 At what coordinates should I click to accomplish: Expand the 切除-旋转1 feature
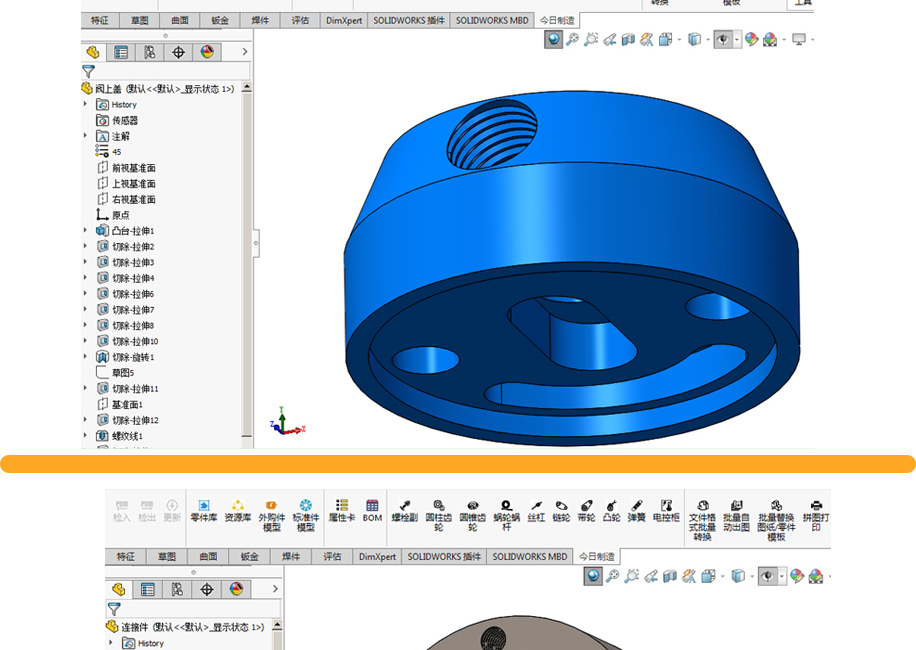click(x=85, y=356)
